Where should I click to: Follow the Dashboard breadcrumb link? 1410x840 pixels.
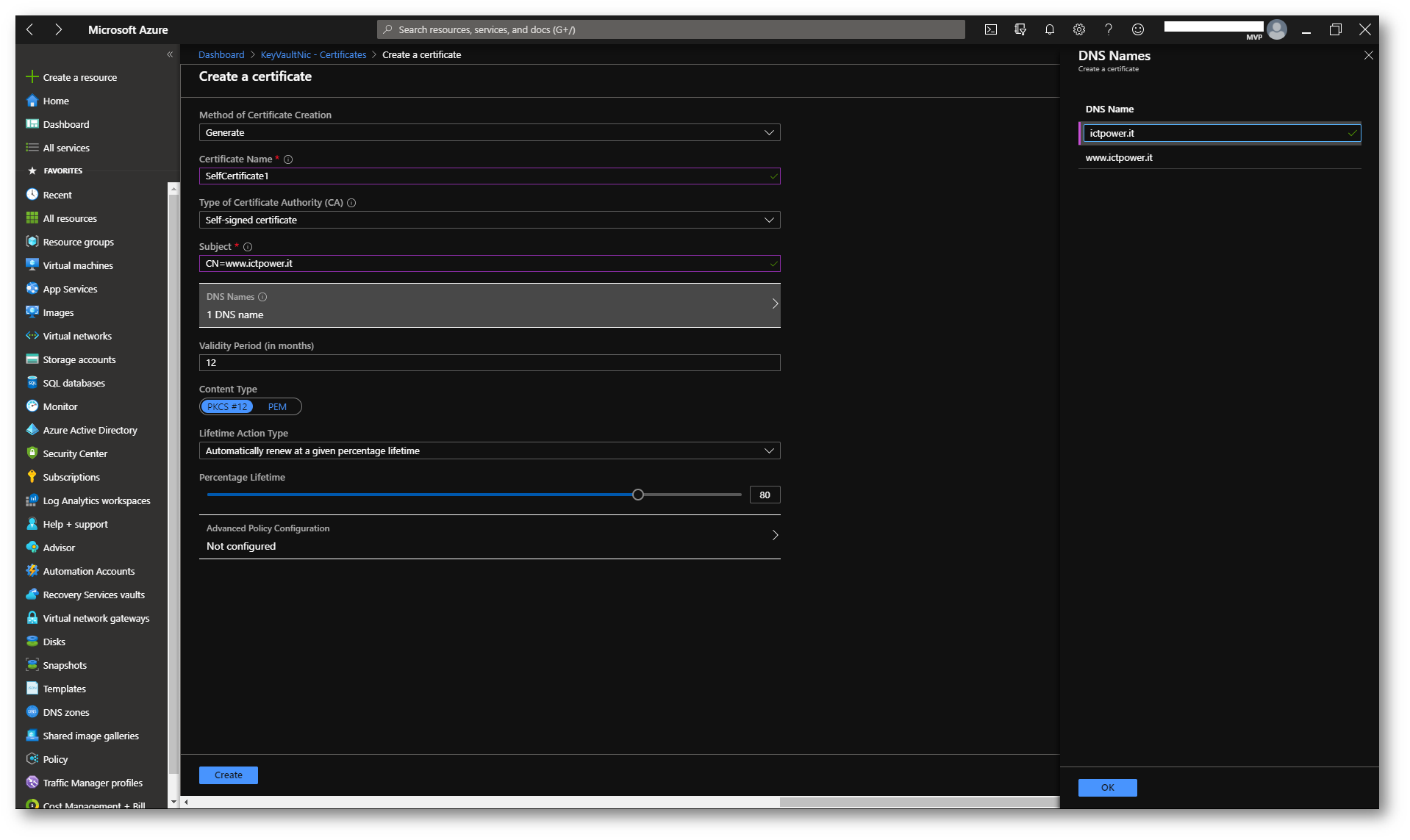pos(221,54)
